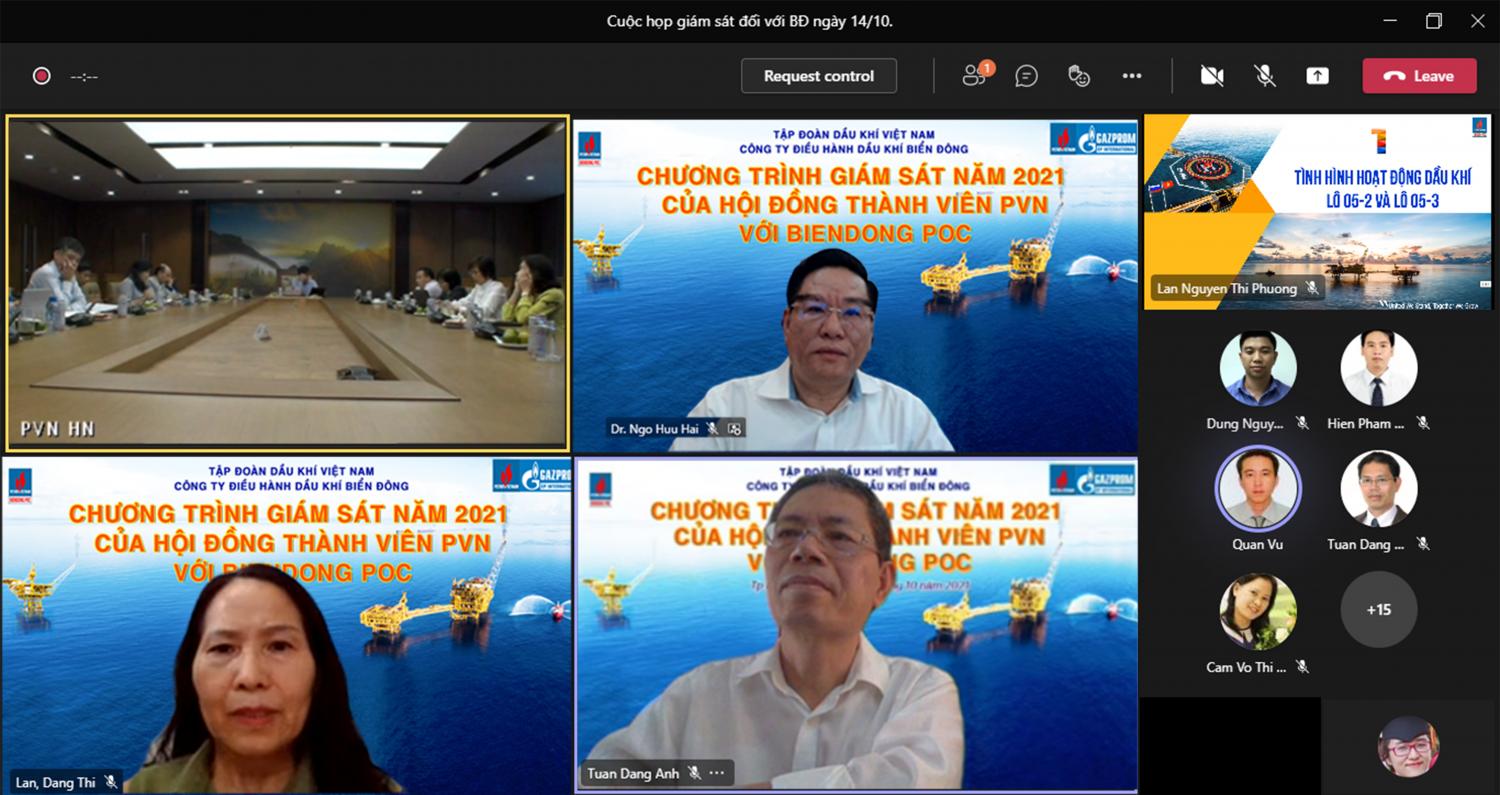Click muted mic icon beside Dung Nguy...

pos(1302,423)
